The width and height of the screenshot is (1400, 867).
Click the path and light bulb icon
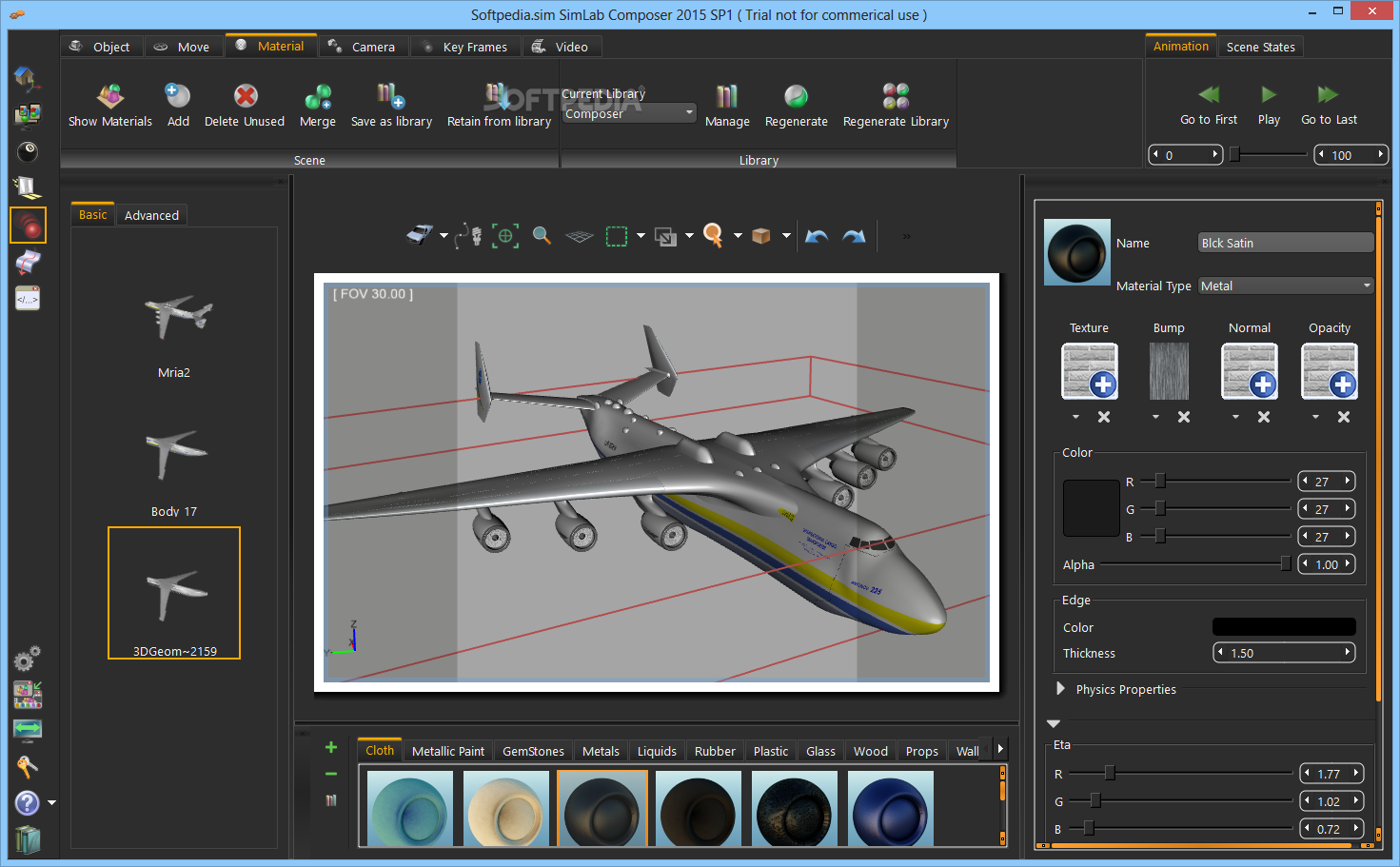(467, 235)
